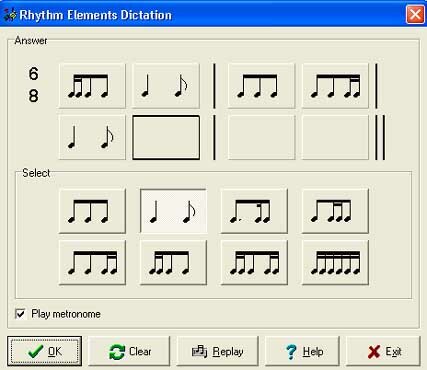Click the first empty slot of the last measure
This screenshot has width=427, height=370.
coord(261,137)
